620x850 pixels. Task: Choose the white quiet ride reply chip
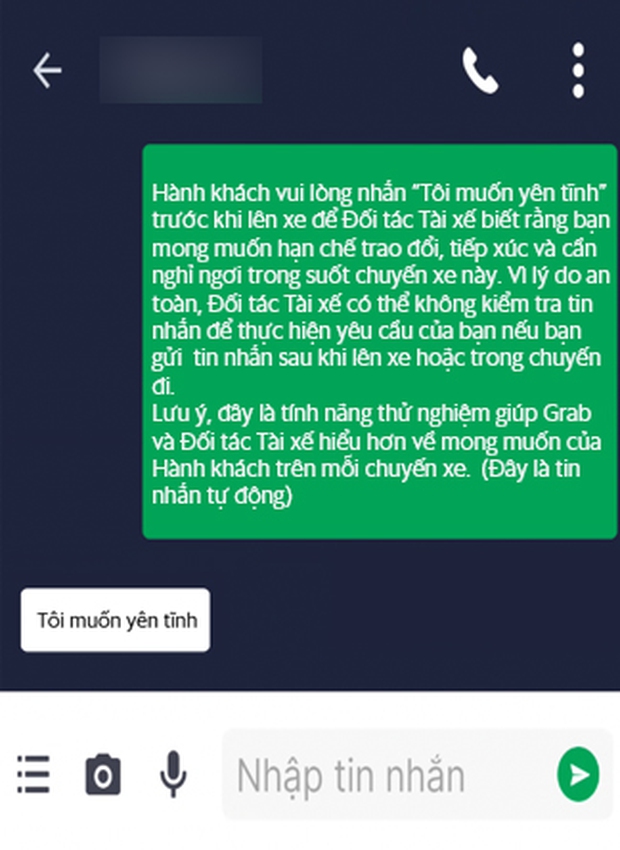pyautogui.click(x=115, y=620)
